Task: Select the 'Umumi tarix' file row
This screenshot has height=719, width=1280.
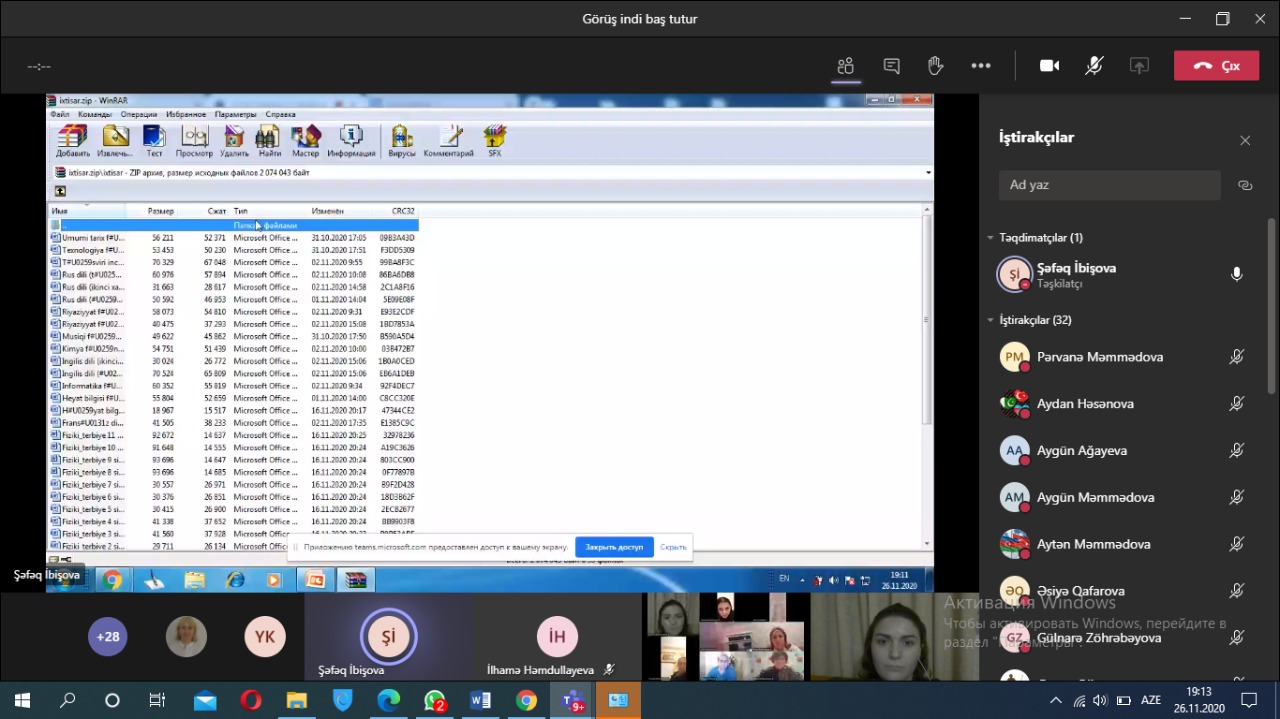Action: [x=233, y=238]
